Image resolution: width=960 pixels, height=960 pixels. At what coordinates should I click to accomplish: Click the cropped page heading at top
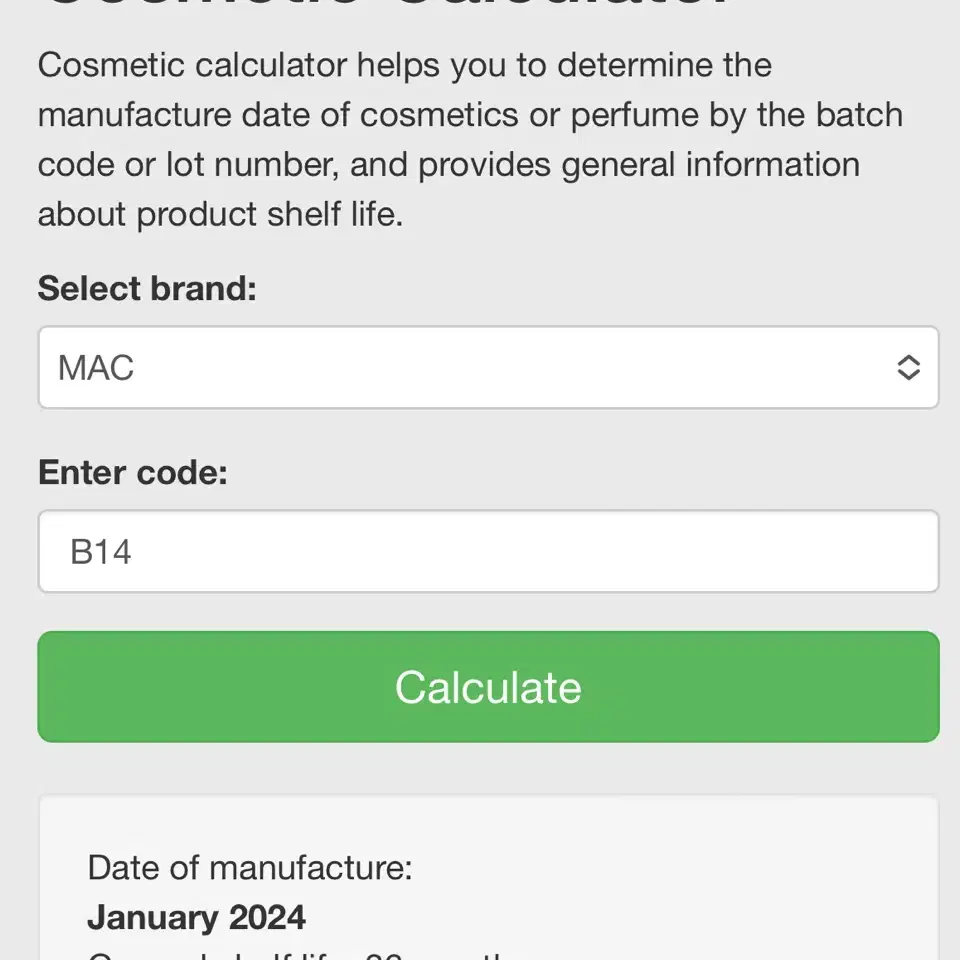(389, 4)
